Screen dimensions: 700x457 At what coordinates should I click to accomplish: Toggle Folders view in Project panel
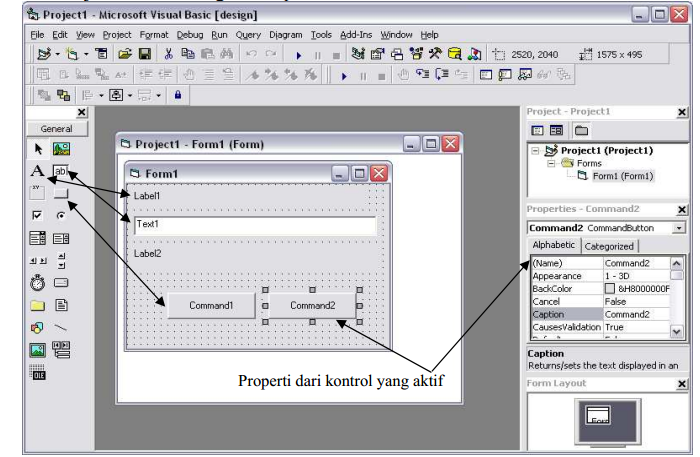coord(581,130)
